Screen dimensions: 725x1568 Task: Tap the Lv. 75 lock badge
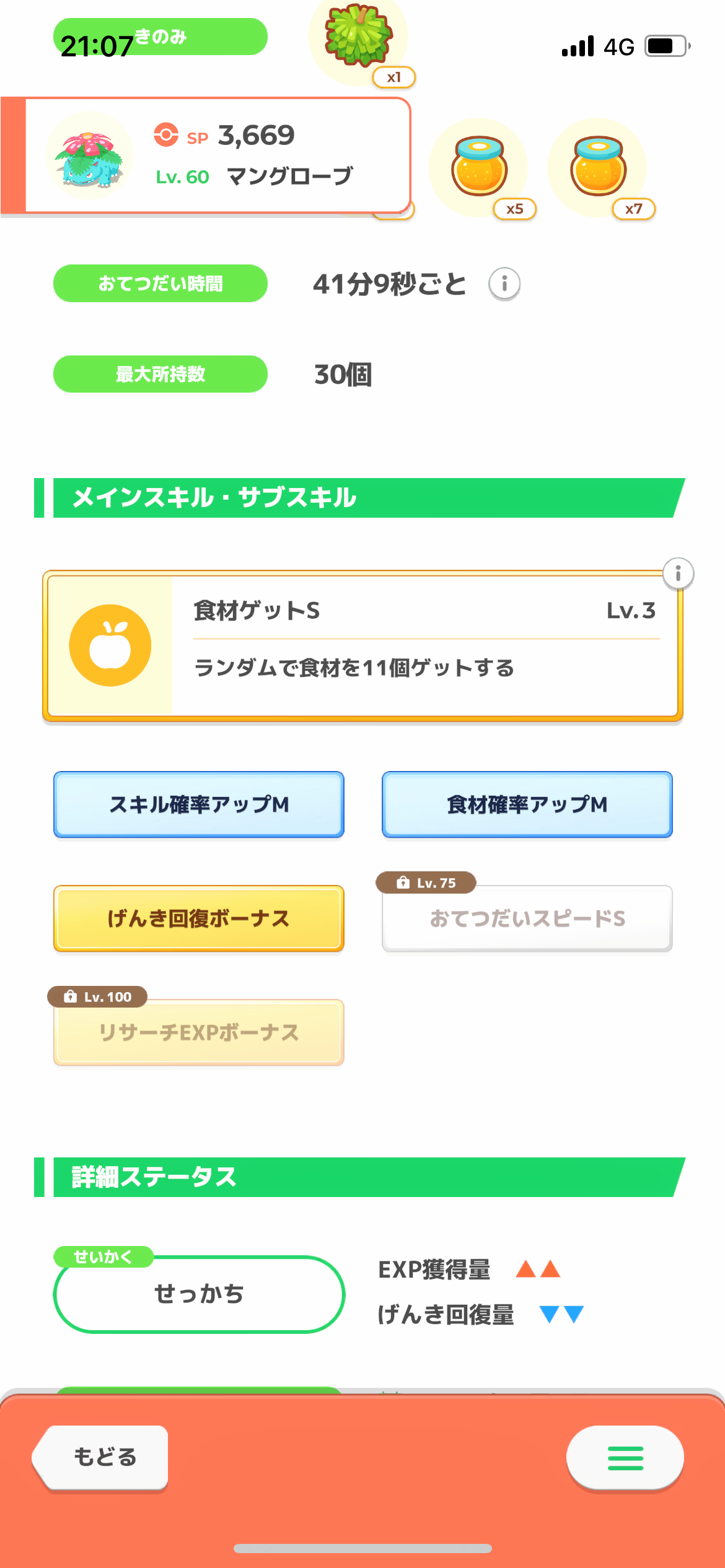(x=426, y=882)
